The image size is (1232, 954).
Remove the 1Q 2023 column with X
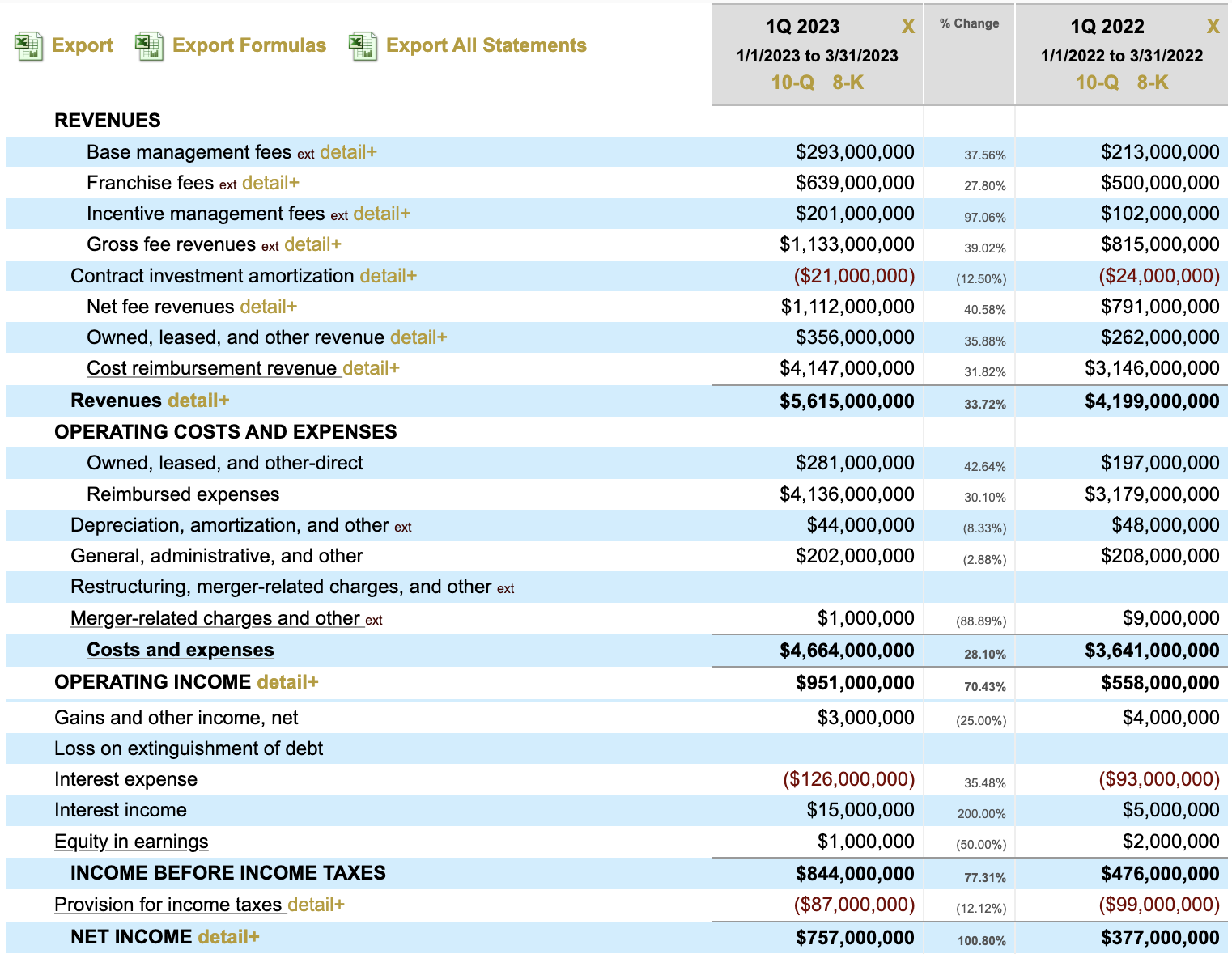[x=907, y=27]
